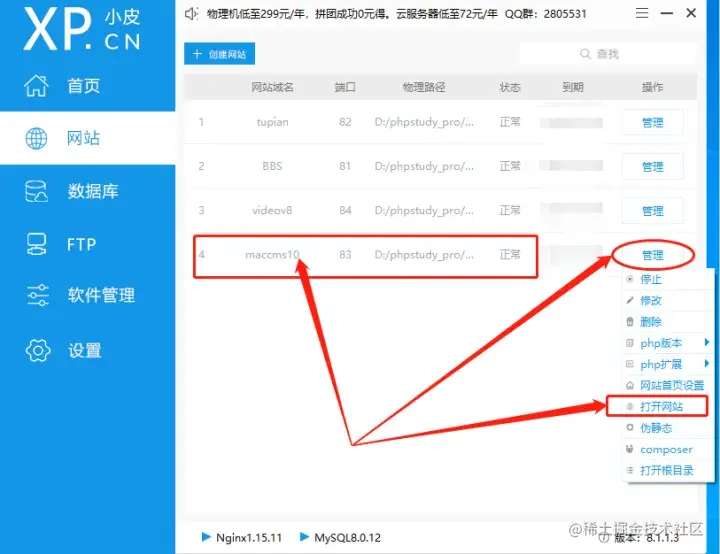Switch to 软件管理 sidebar tab
Screen dimensions: 720x554
[x=87, y=295]
